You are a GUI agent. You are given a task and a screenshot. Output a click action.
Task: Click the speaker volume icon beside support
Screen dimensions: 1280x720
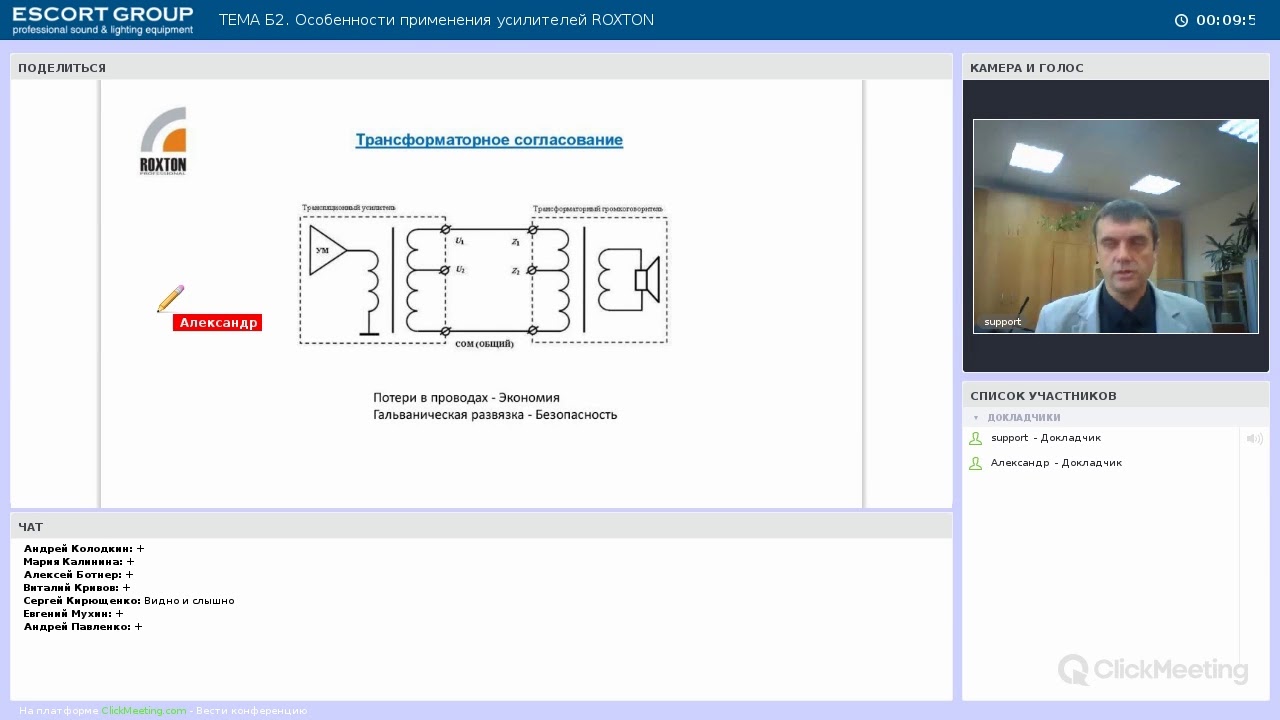[1254, 438]
